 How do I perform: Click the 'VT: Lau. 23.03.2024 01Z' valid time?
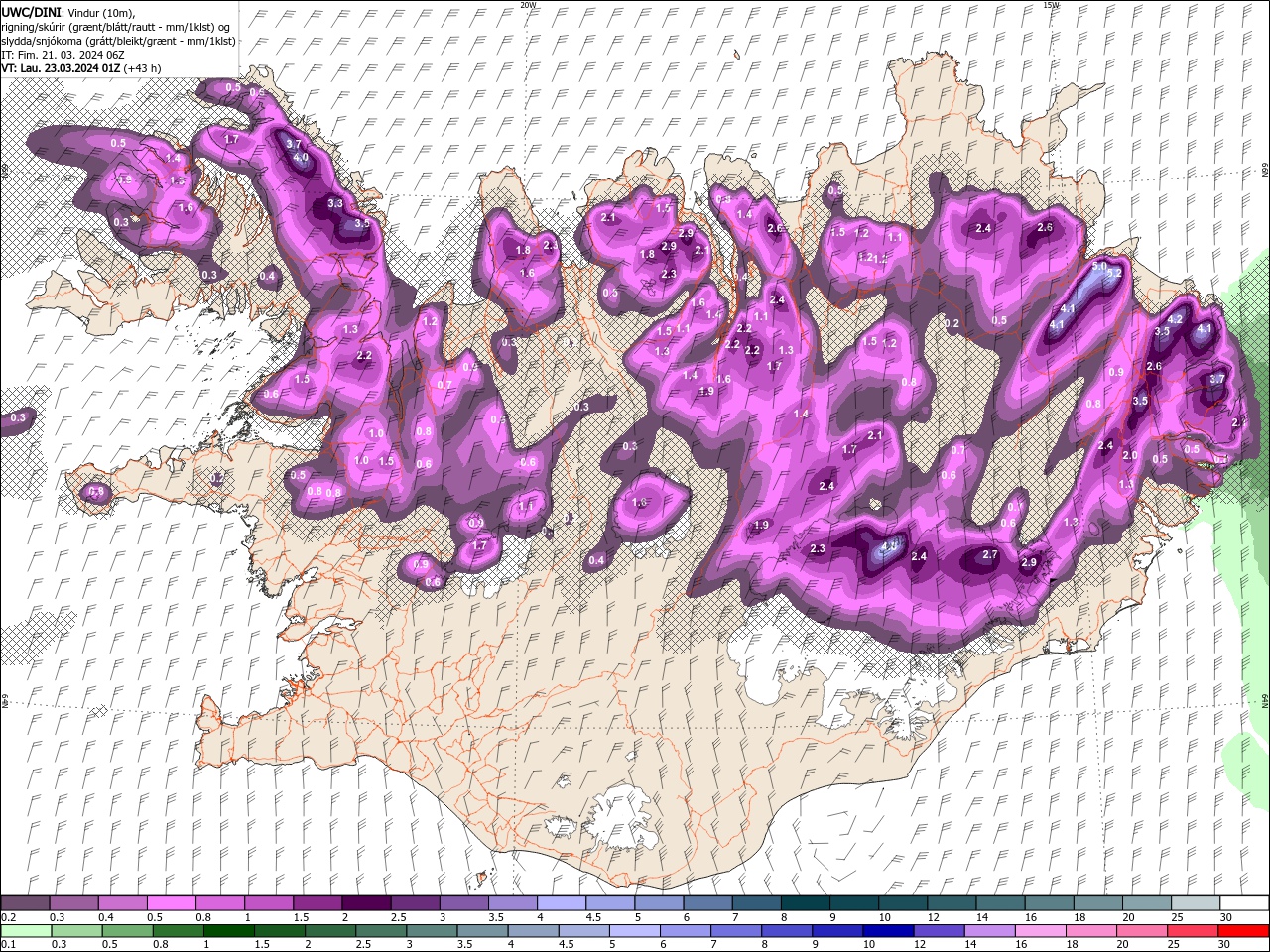click(x=61, y=68)
